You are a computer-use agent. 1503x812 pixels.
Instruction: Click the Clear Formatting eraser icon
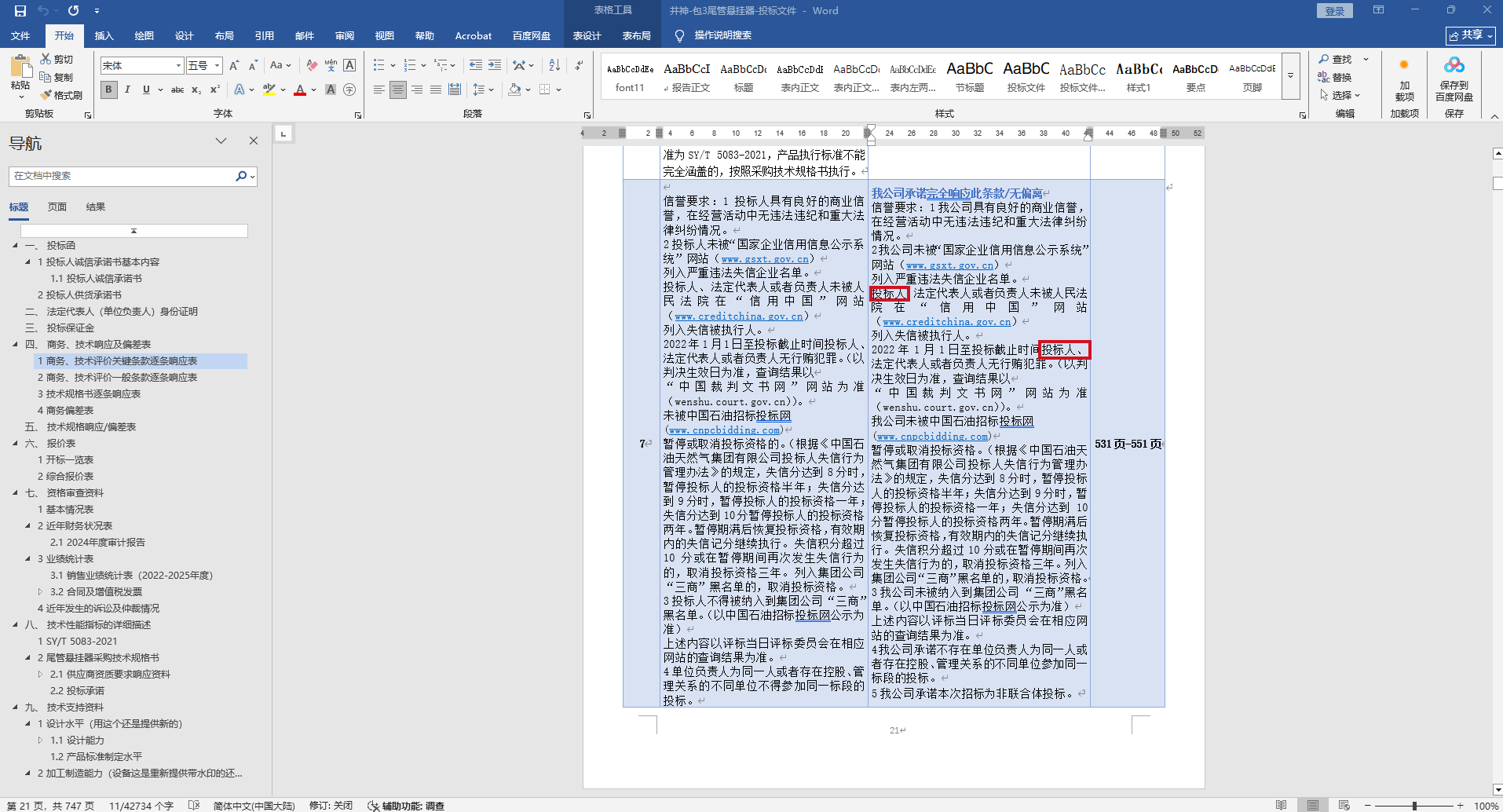312,65
